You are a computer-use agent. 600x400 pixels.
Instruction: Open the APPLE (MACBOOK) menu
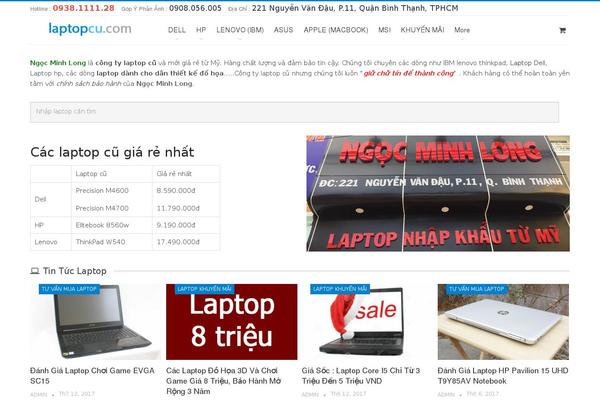[336, 30]
